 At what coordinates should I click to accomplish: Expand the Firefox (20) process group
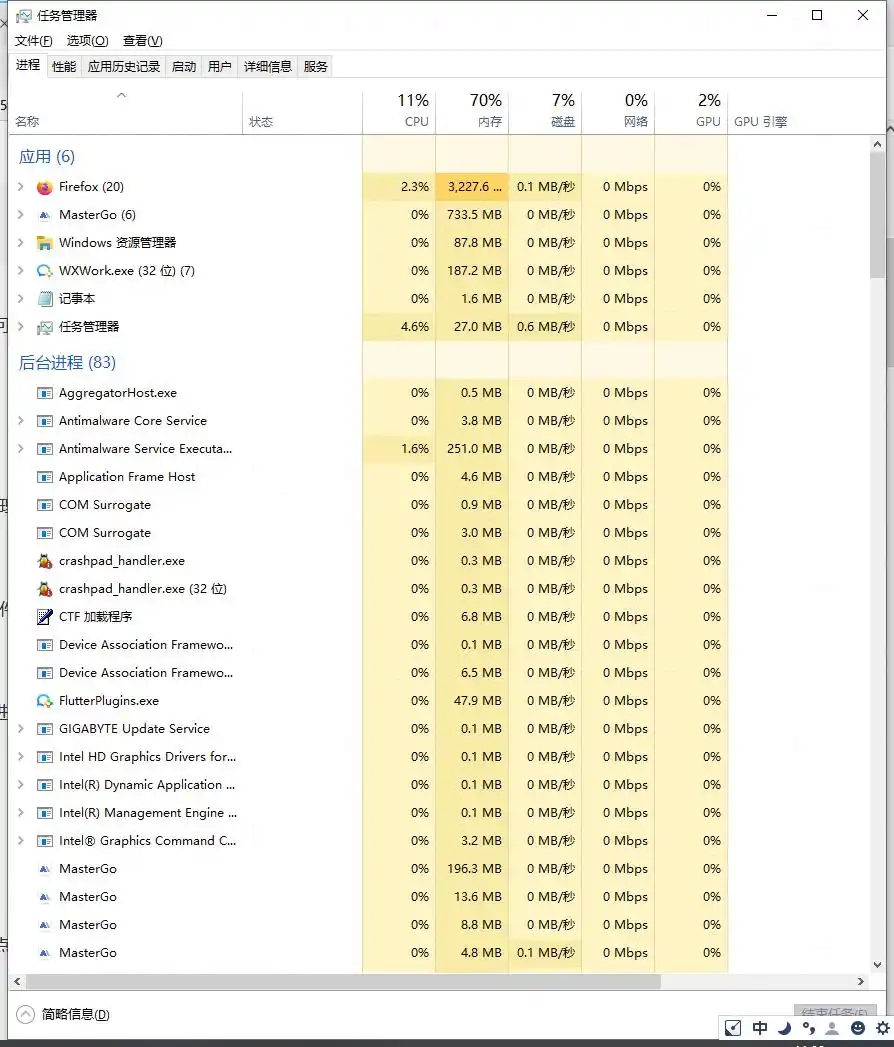pyautogui.click(x=20, y=187)
